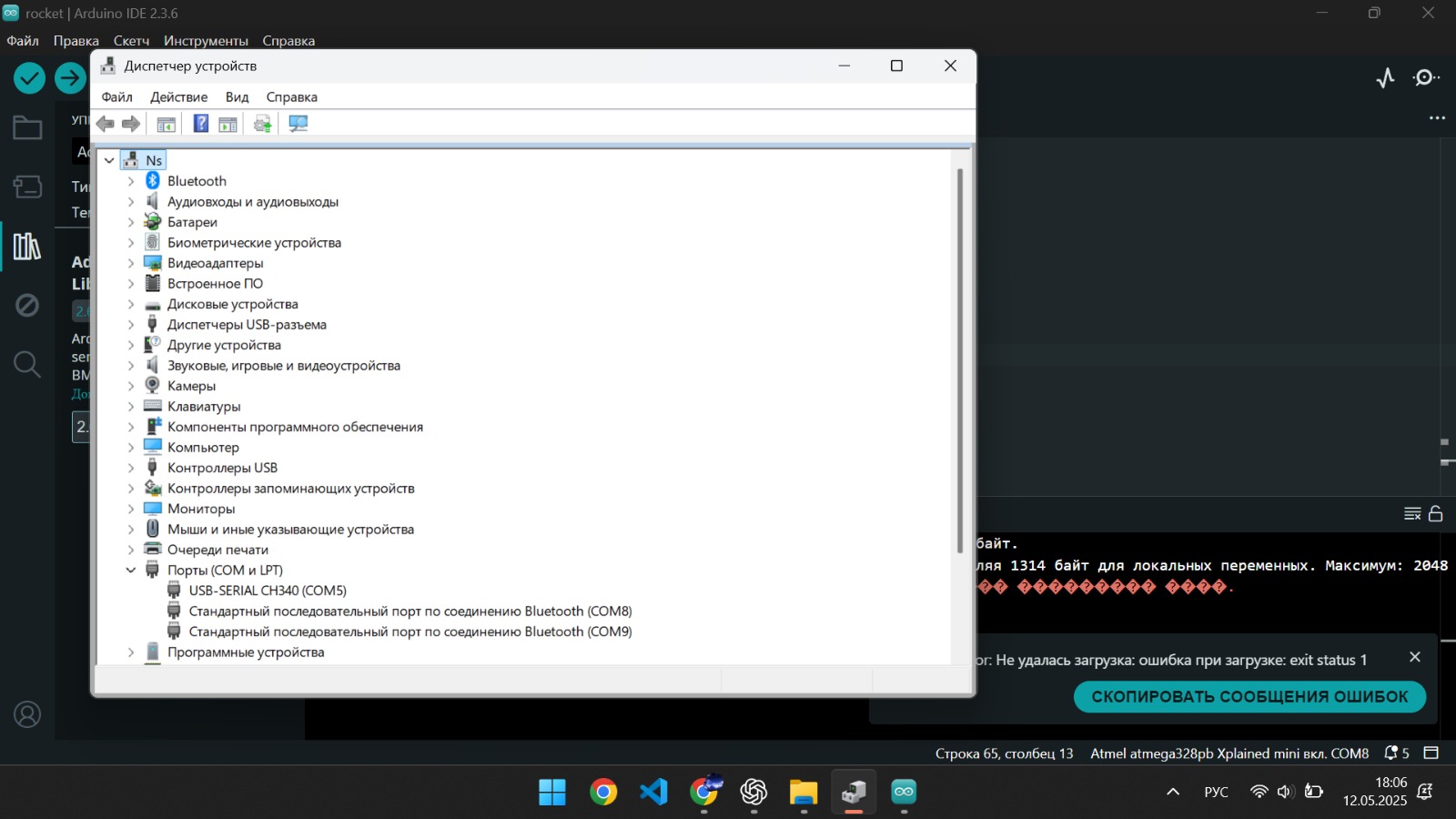The image size is (1456, 819).
Task: Click the clock showing 18:06 12.05.2025
Action: tap(1374, 792)
